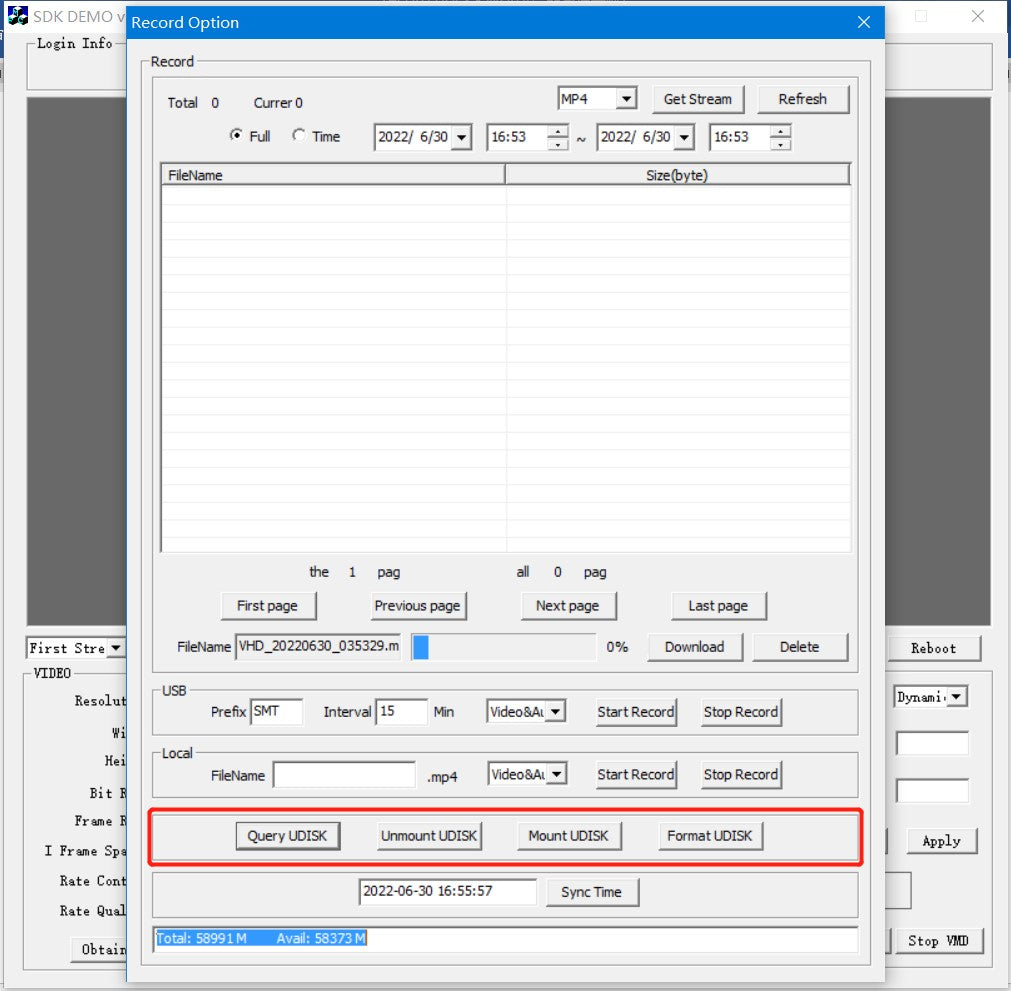Image resolution: width=1011 pixels, height=991 pixels.
Task: Increase the start time with spinner up arrow
Action: 557,131
